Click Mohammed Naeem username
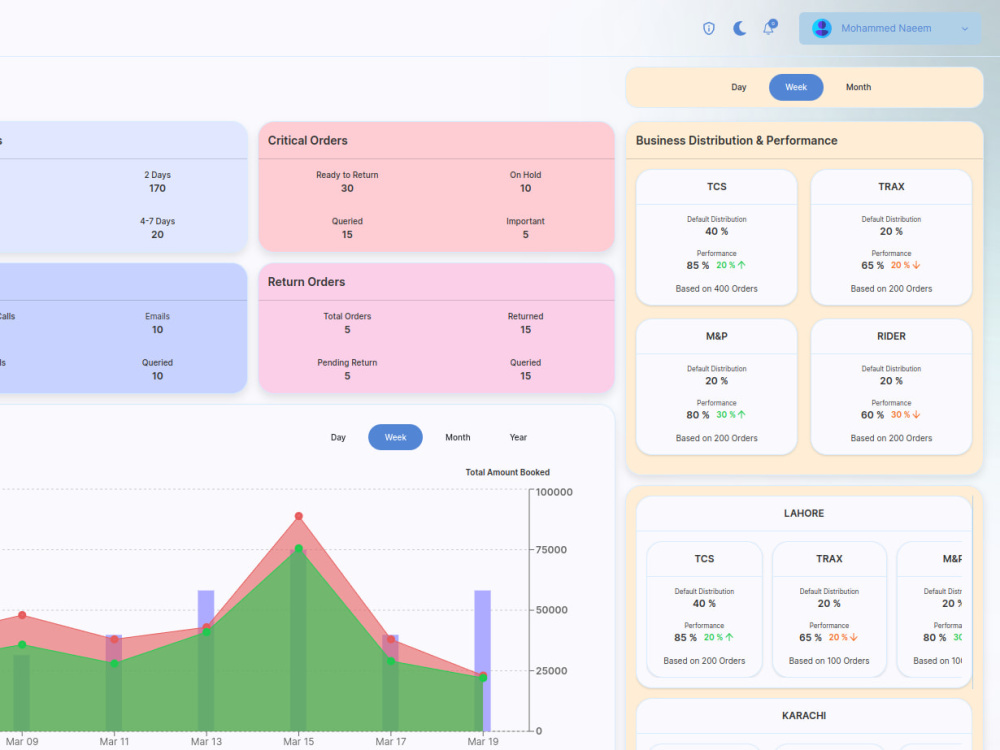Viewport: 1000px width, 750px height. (x=886, y=29)
